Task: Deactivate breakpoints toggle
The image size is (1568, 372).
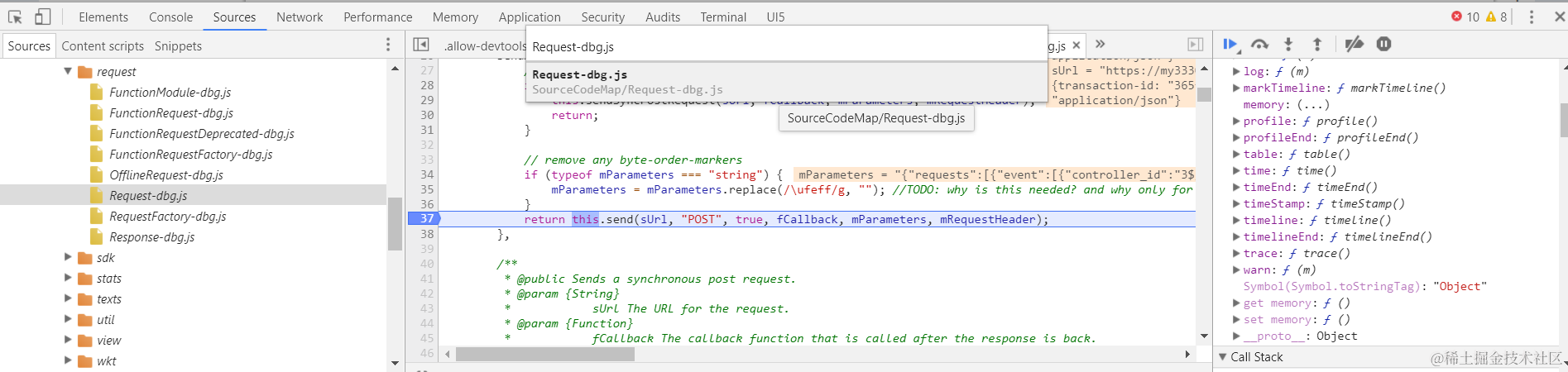Action: tap(1354, 45)
